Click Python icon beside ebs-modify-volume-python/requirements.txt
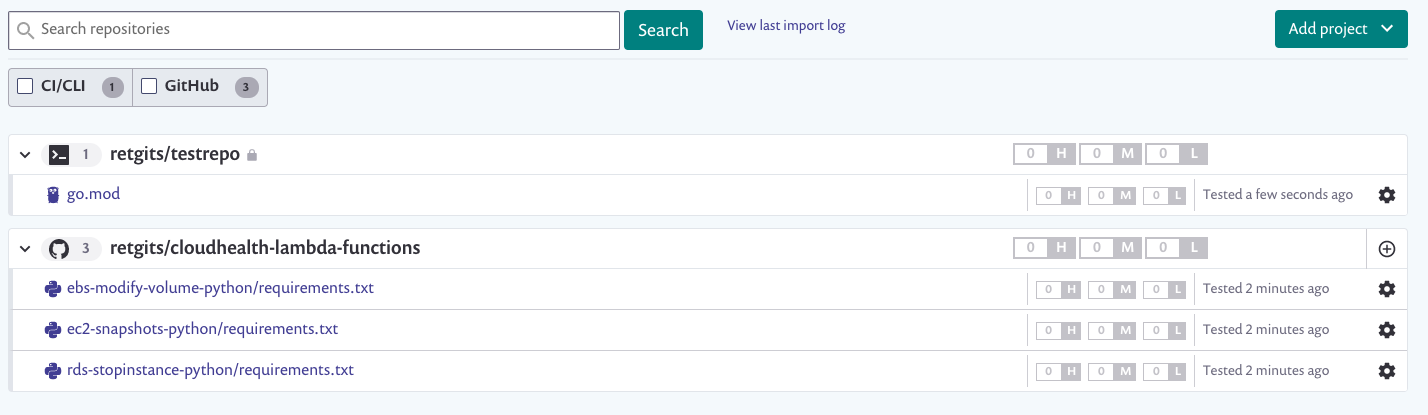 (53, 288)
